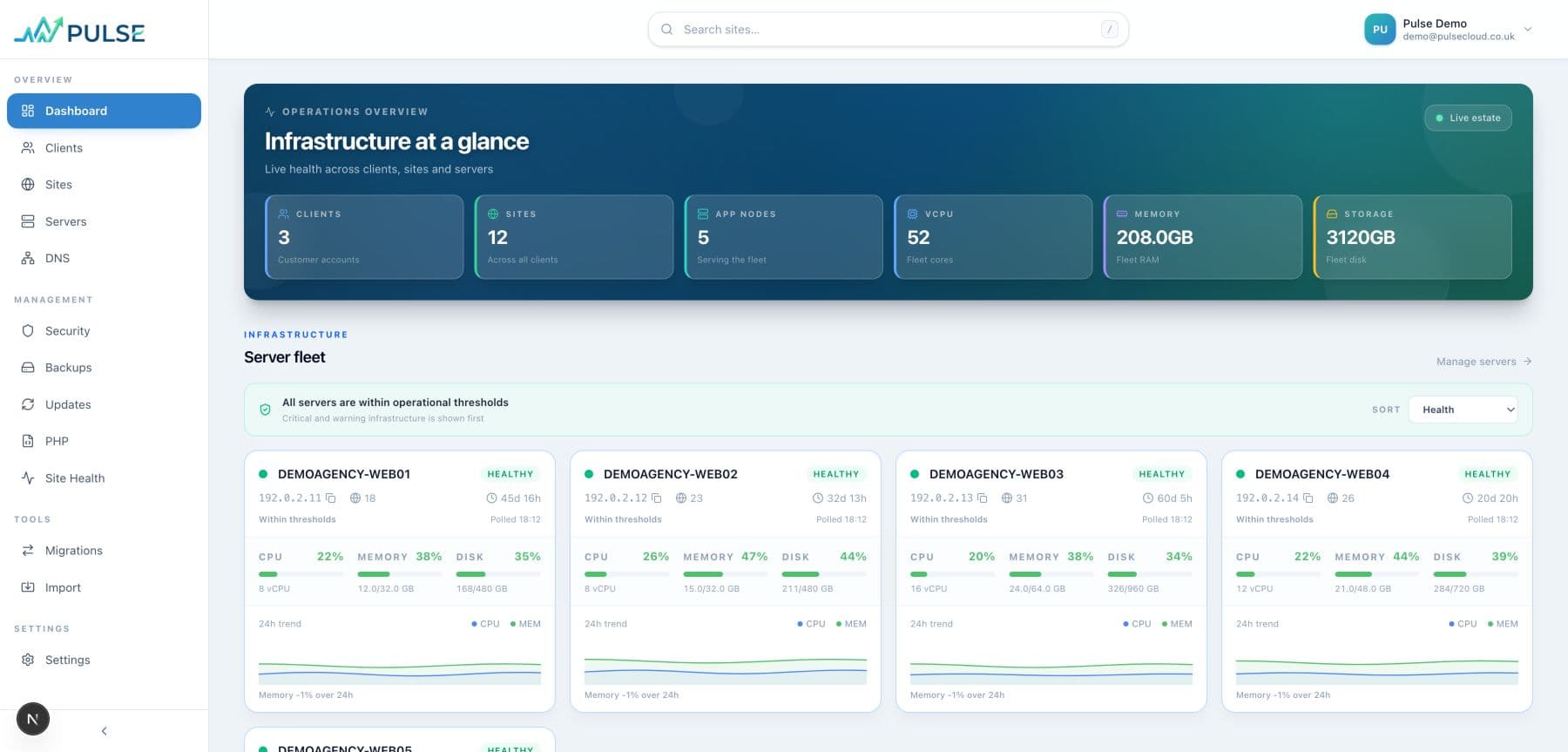Click the Backups shield icon
The width and height of the screenshot is (1568, 752).
[x=28, y=368]
